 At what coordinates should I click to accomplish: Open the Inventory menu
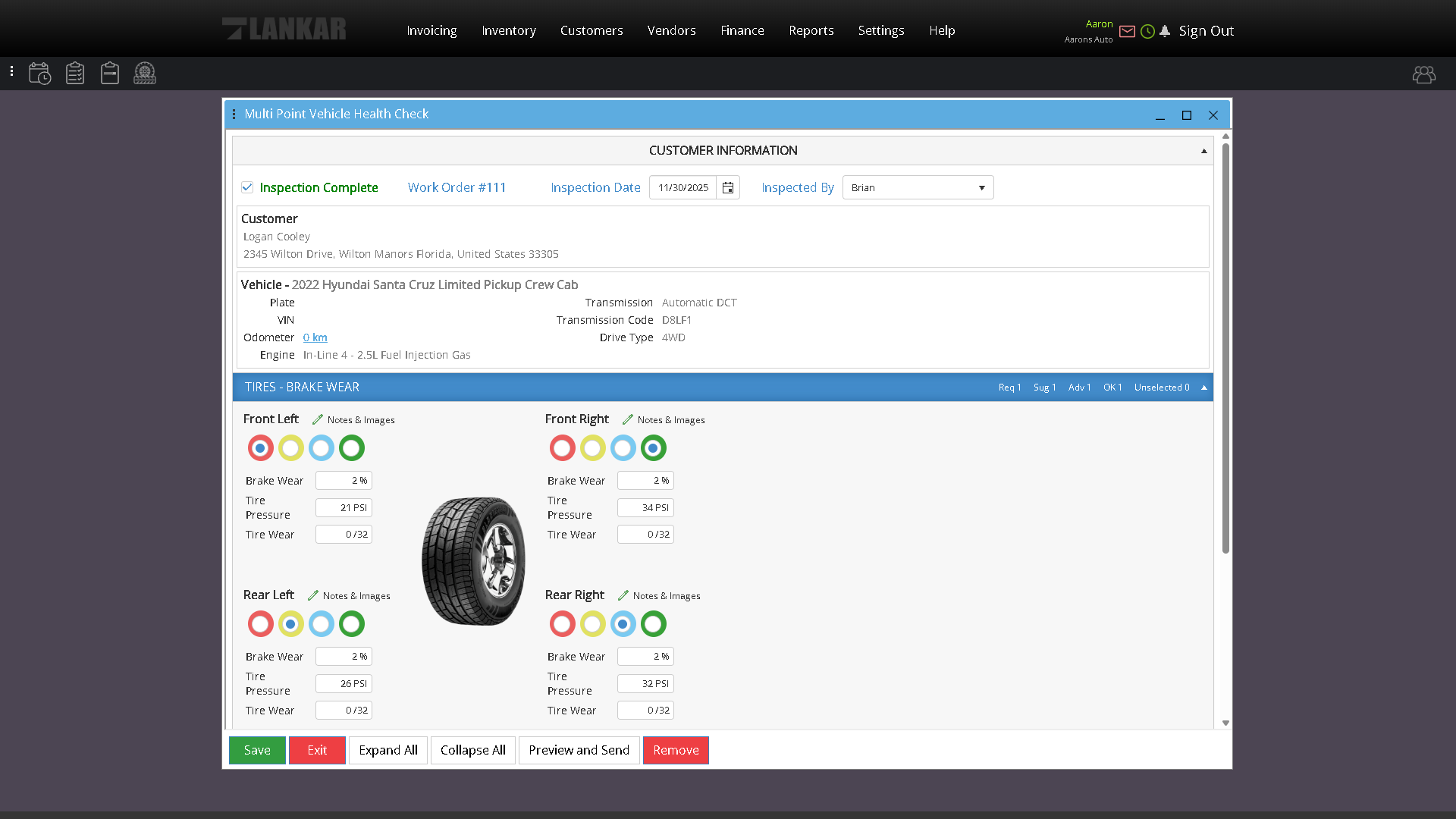coord(509,30)
